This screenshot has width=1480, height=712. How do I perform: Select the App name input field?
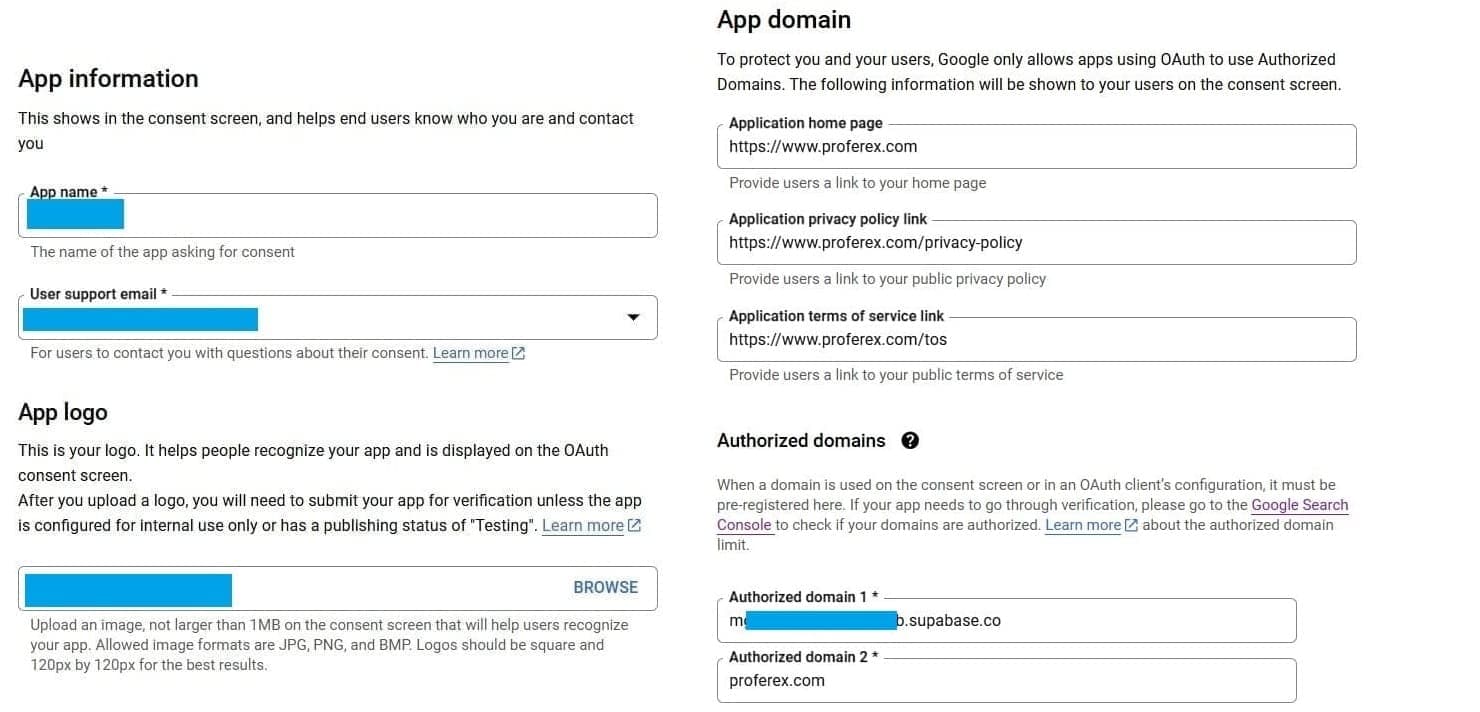(337, 215)
